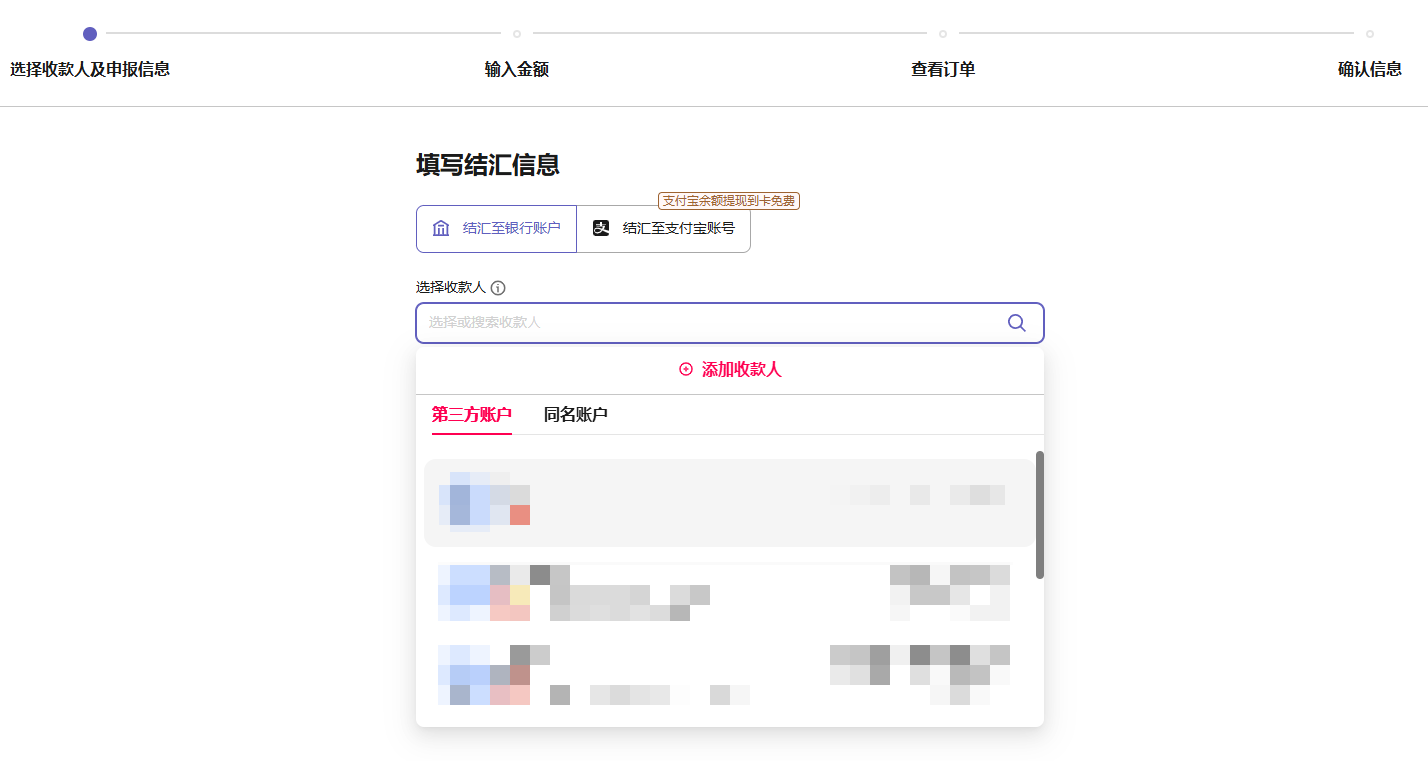Open the 查看订单 step label

tap(943, 70)
